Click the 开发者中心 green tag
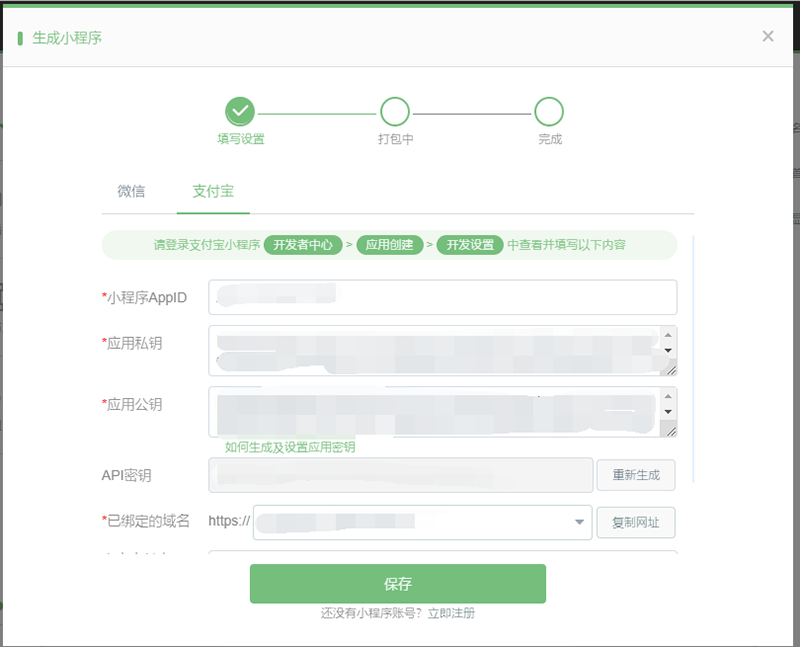Viewport: 800px width, 647px height. [x=303, y=245]
